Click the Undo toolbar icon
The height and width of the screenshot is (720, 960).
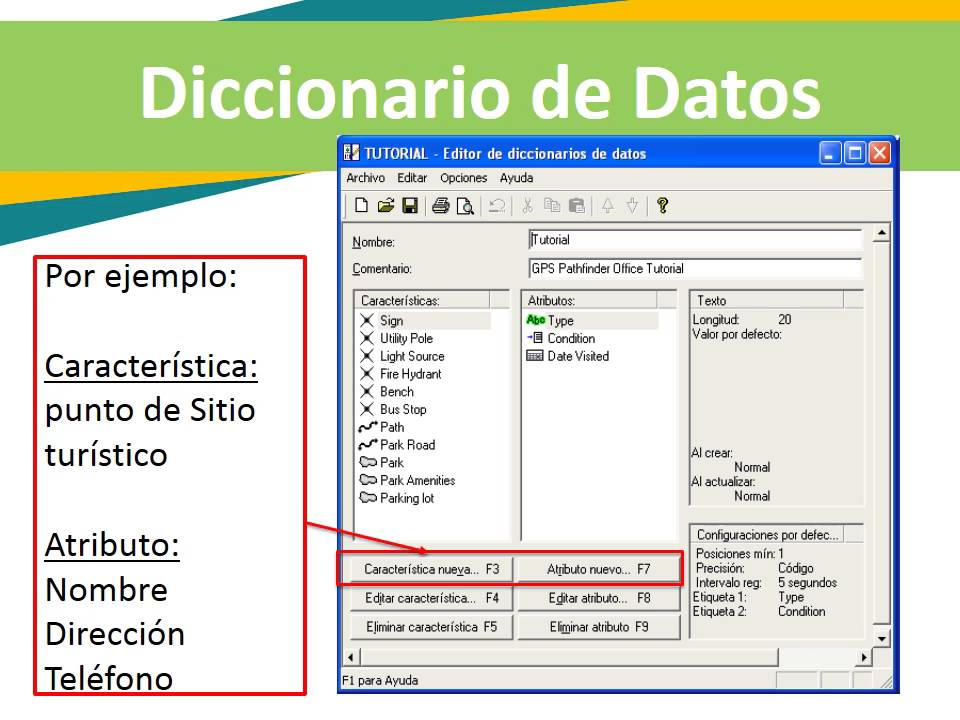coord(497,206)
